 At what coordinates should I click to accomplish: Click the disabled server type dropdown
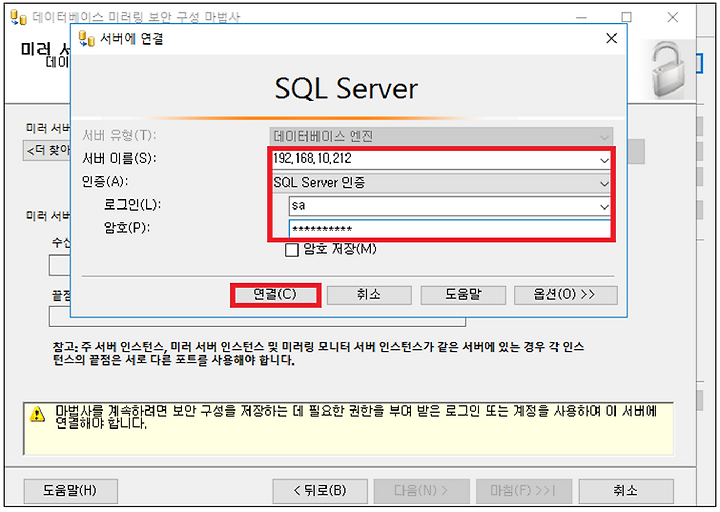coord(441,136)
